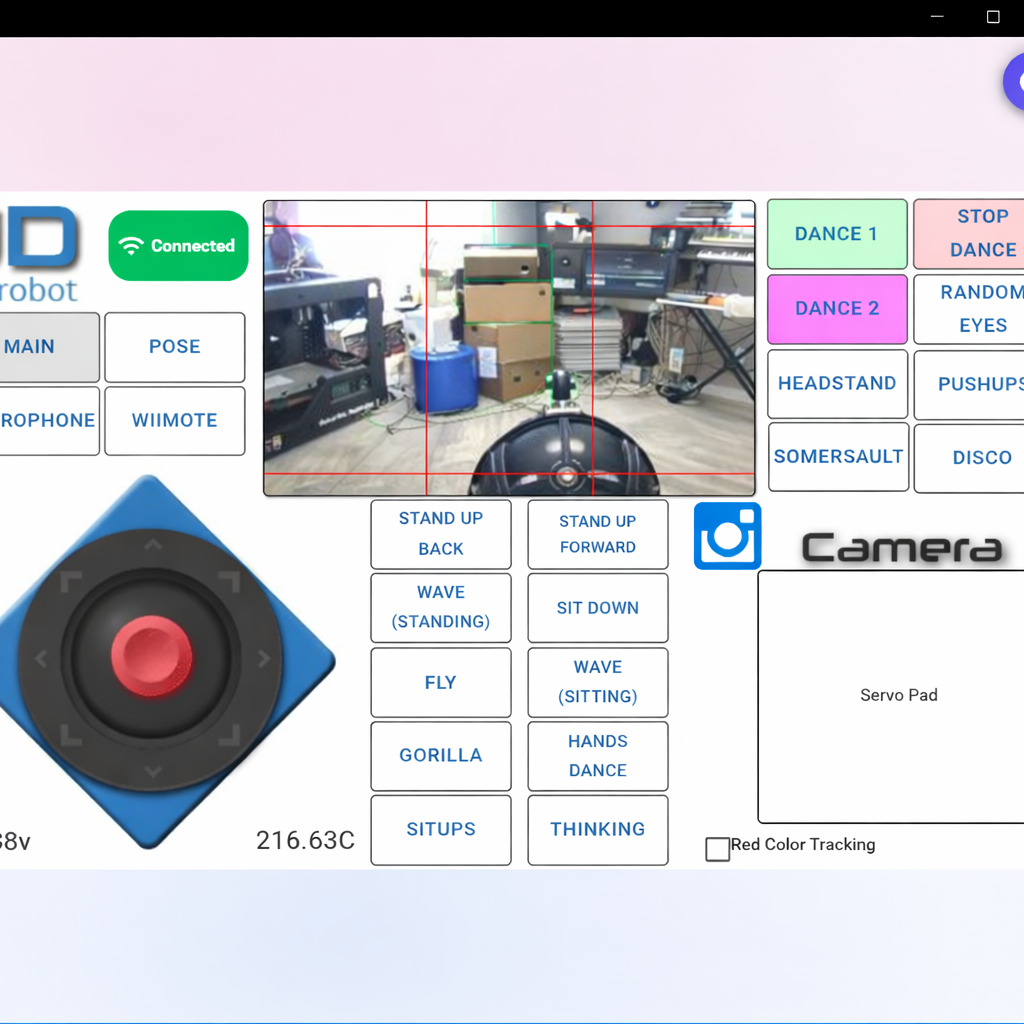The width and height of the screenshot is (1024, 1024).
Task: Start the DANCE 1 routine
Action: (837, 234)
